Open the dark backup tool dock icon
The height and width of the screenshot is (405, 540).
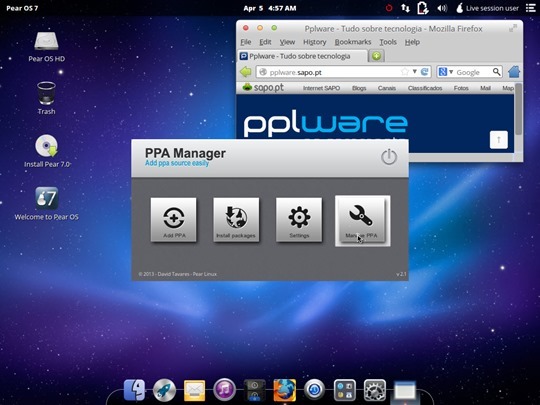point(255,390)
